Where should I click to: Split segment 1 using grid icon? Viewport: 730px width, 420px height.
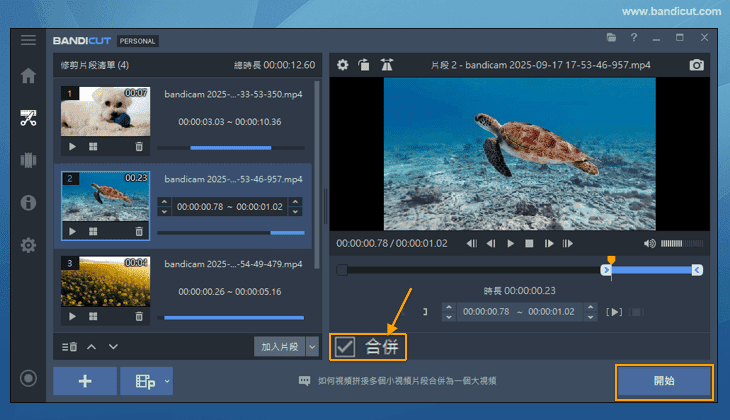(x=93, y=147)
